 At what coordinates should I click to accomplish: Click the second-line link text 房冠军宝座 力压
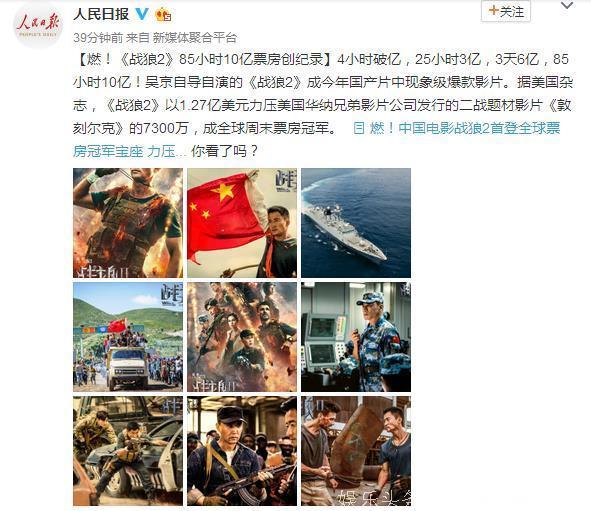pos(124,151)
